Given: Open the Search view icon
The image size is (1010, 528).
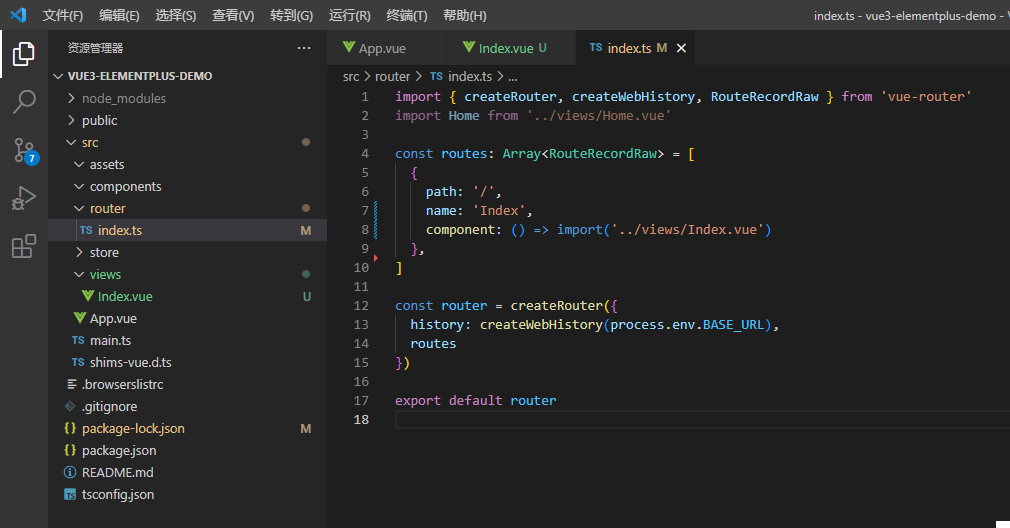Looking at the screenshot, I should (x=24, y=102).
